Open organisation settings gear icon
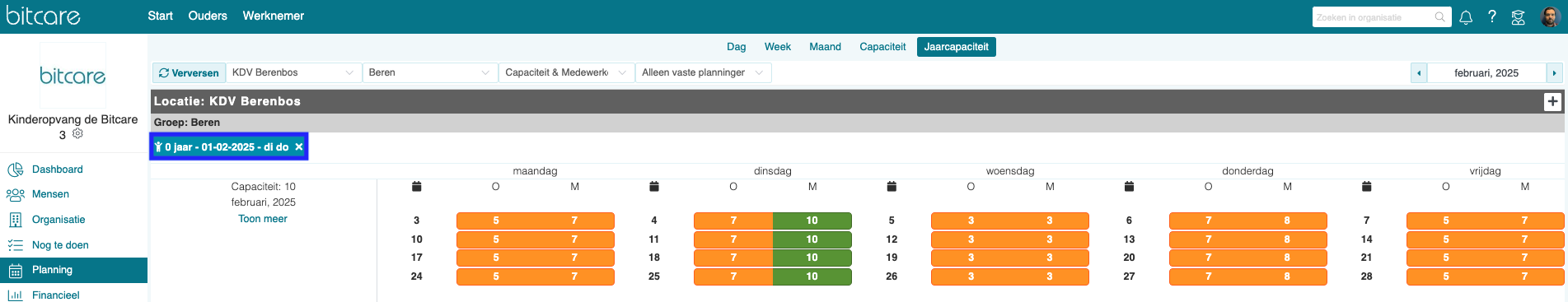This screenshot has width=1568, height=302. pyautogui.click(x=77, y=133)
